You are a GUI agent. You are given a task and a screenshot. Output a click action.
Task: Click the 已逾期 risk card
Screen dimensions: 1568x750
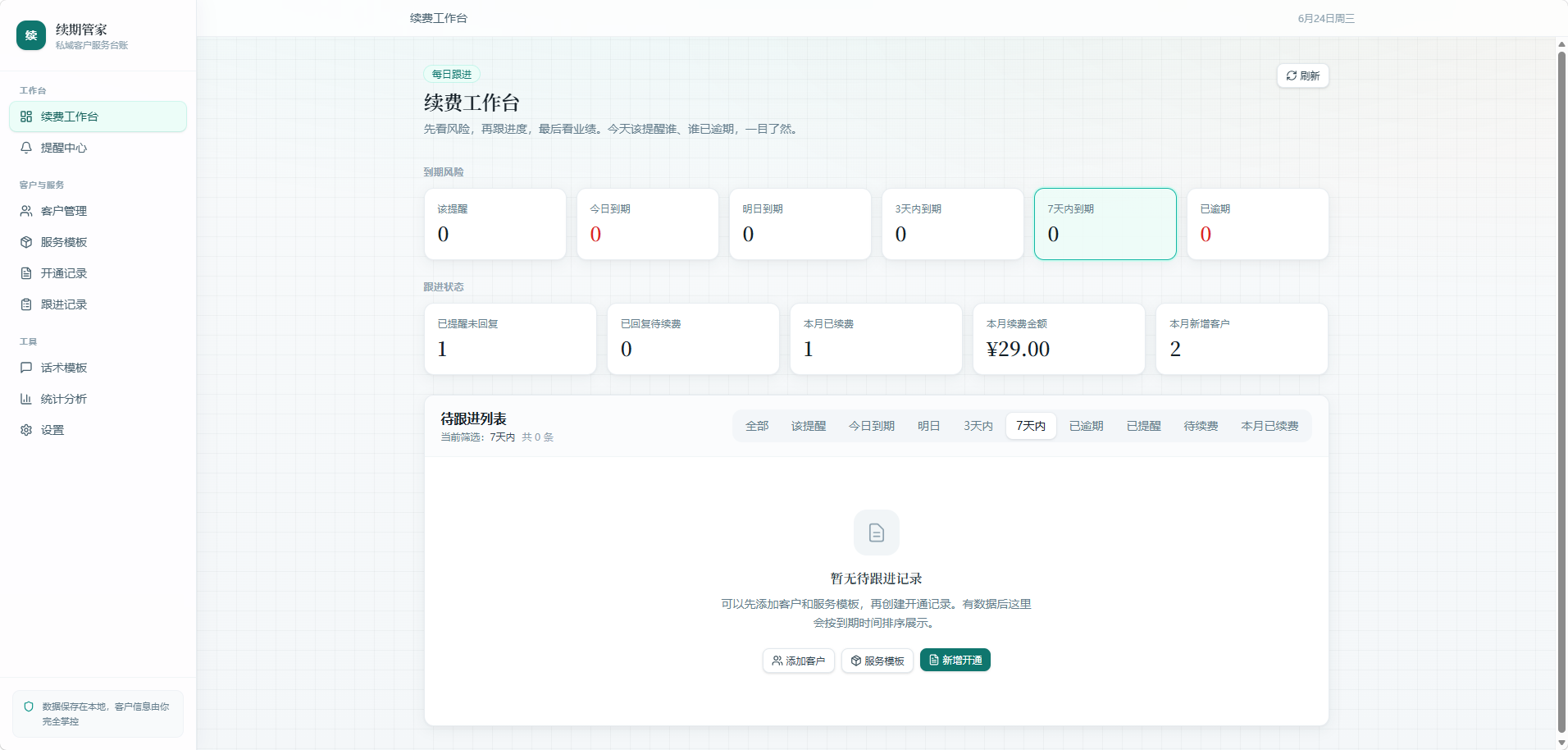1258,224
